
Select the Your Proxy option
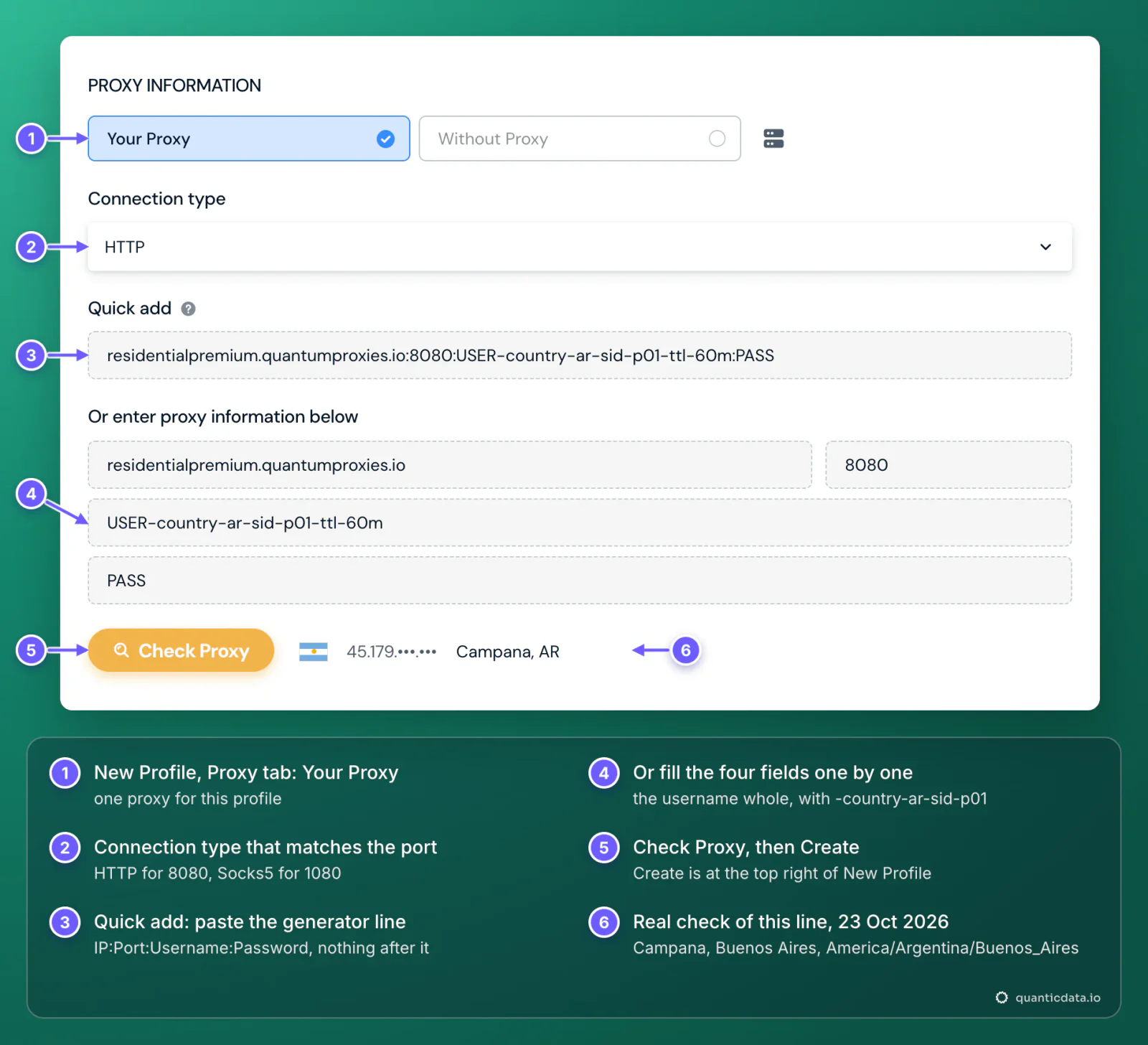(249, 139)
